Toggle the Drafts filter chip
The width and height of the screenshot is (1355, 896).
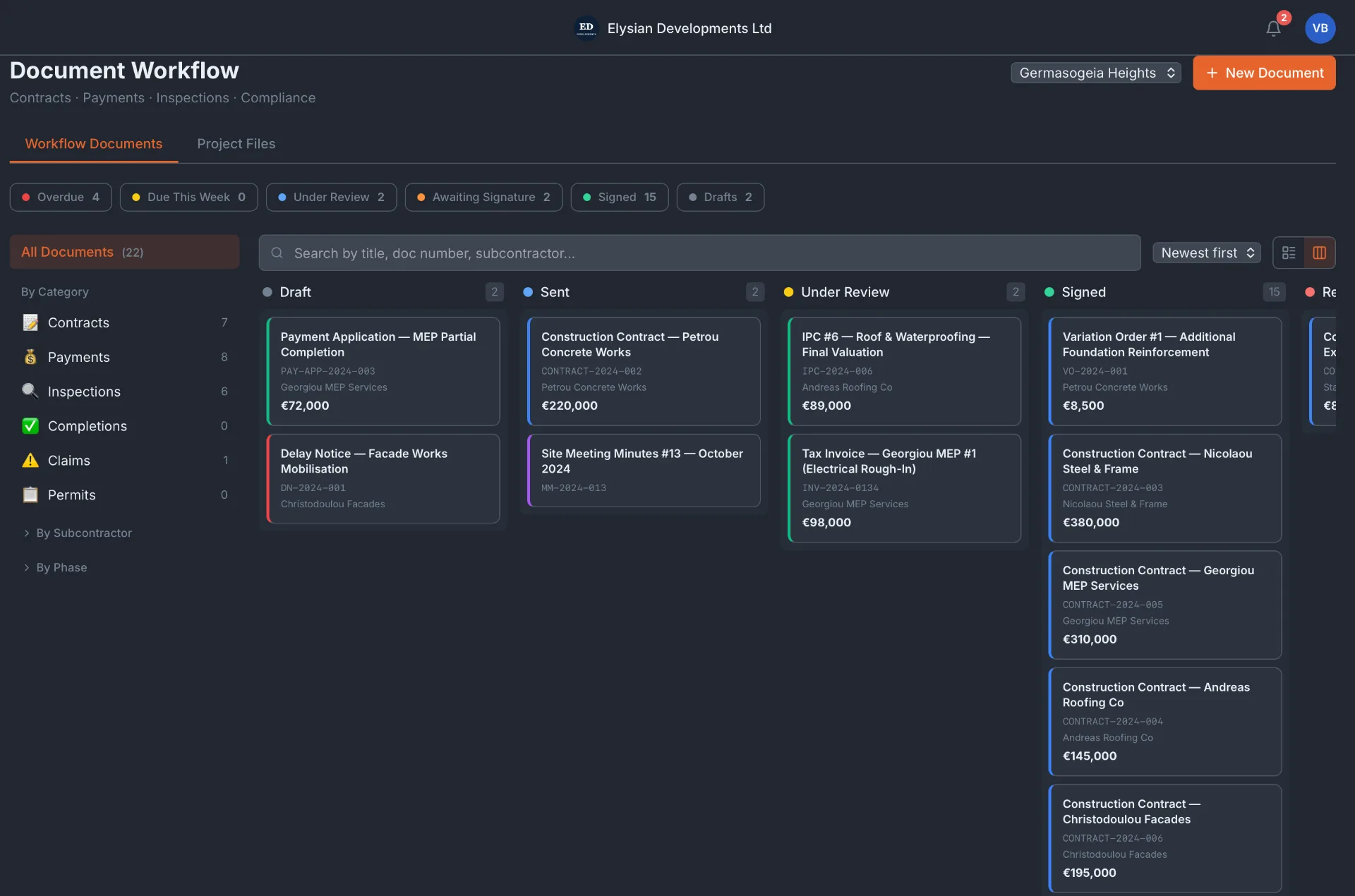click(720, 197)
